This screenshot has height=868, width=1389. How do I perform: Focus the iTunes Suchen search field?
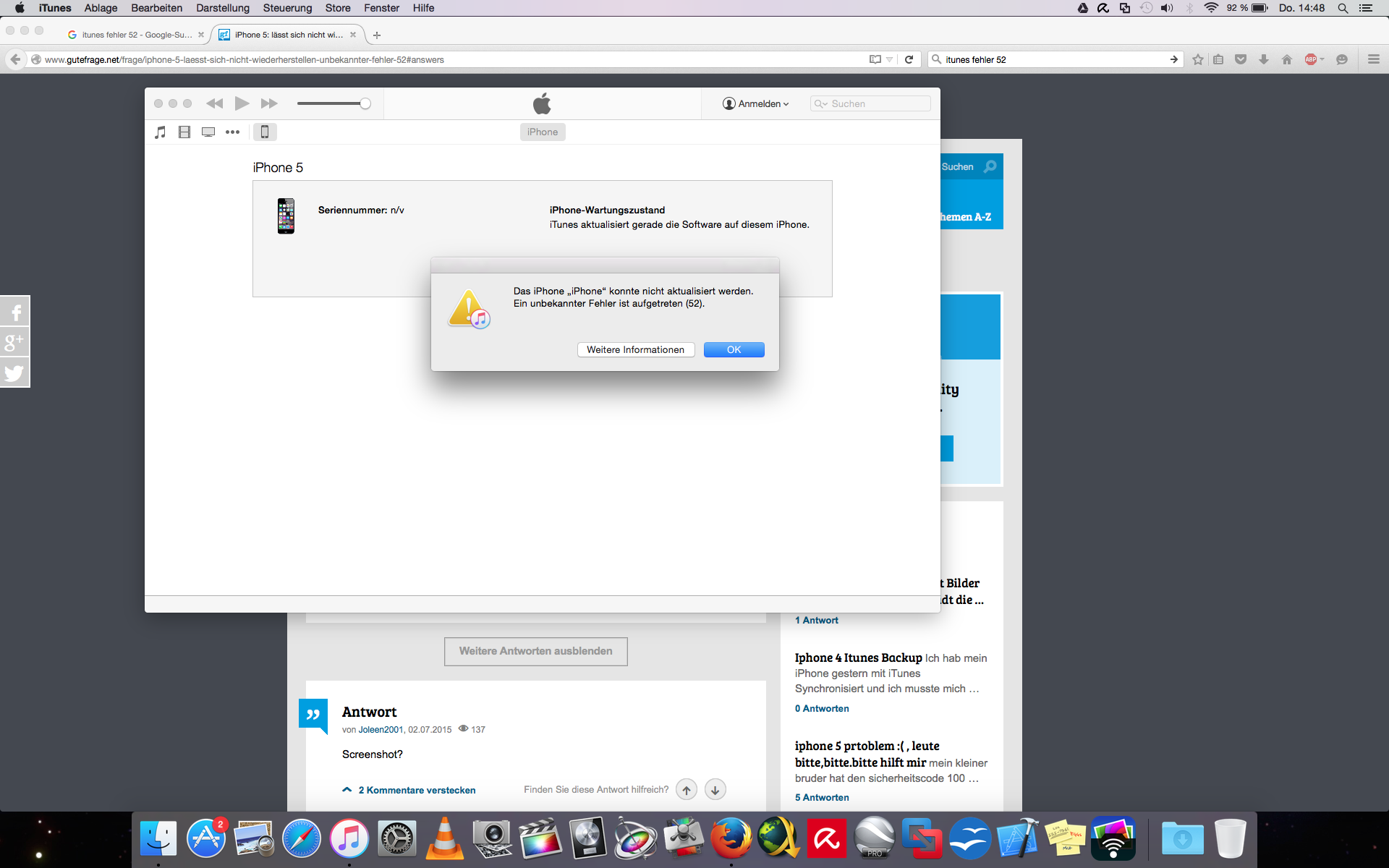point(870,104)
